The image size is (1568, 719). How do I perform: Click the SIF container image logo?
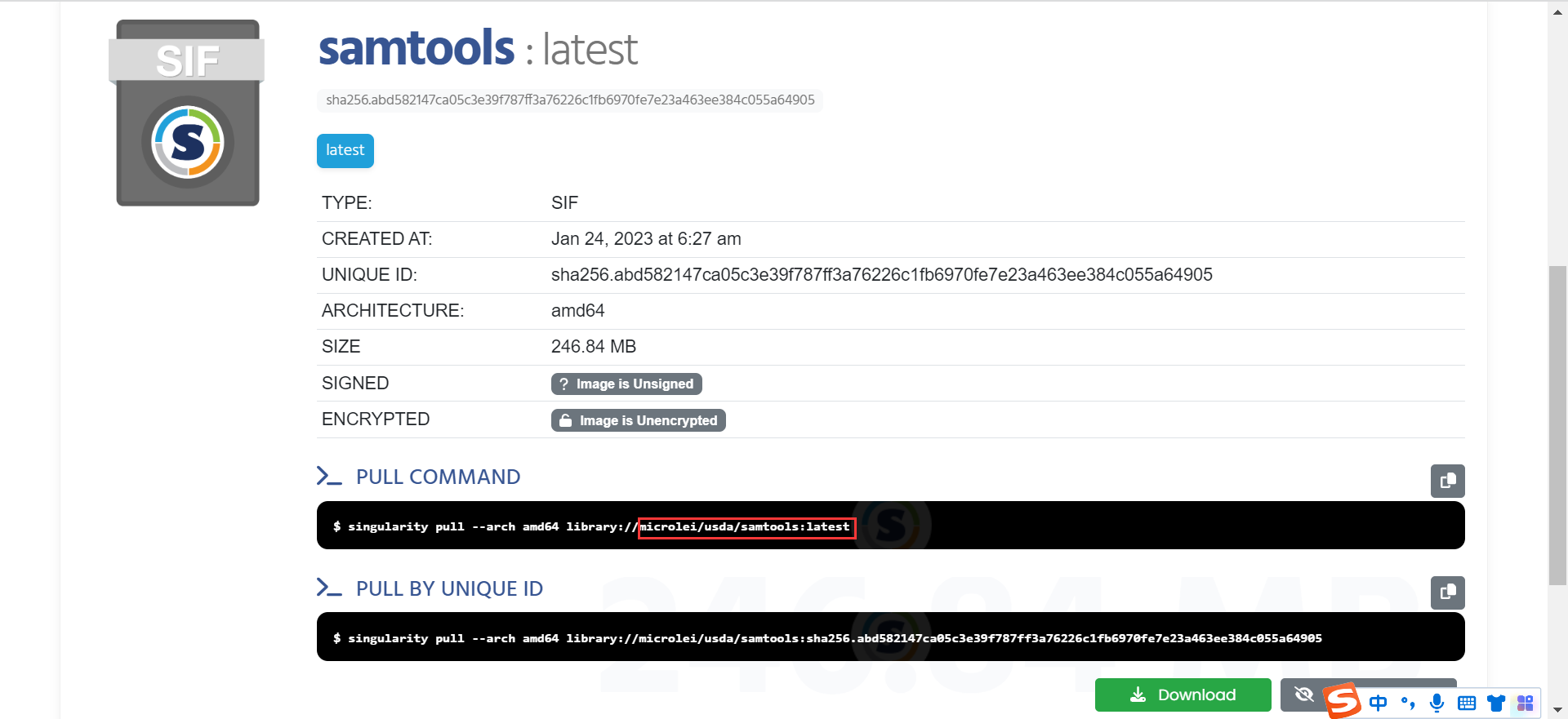[188, 113]
